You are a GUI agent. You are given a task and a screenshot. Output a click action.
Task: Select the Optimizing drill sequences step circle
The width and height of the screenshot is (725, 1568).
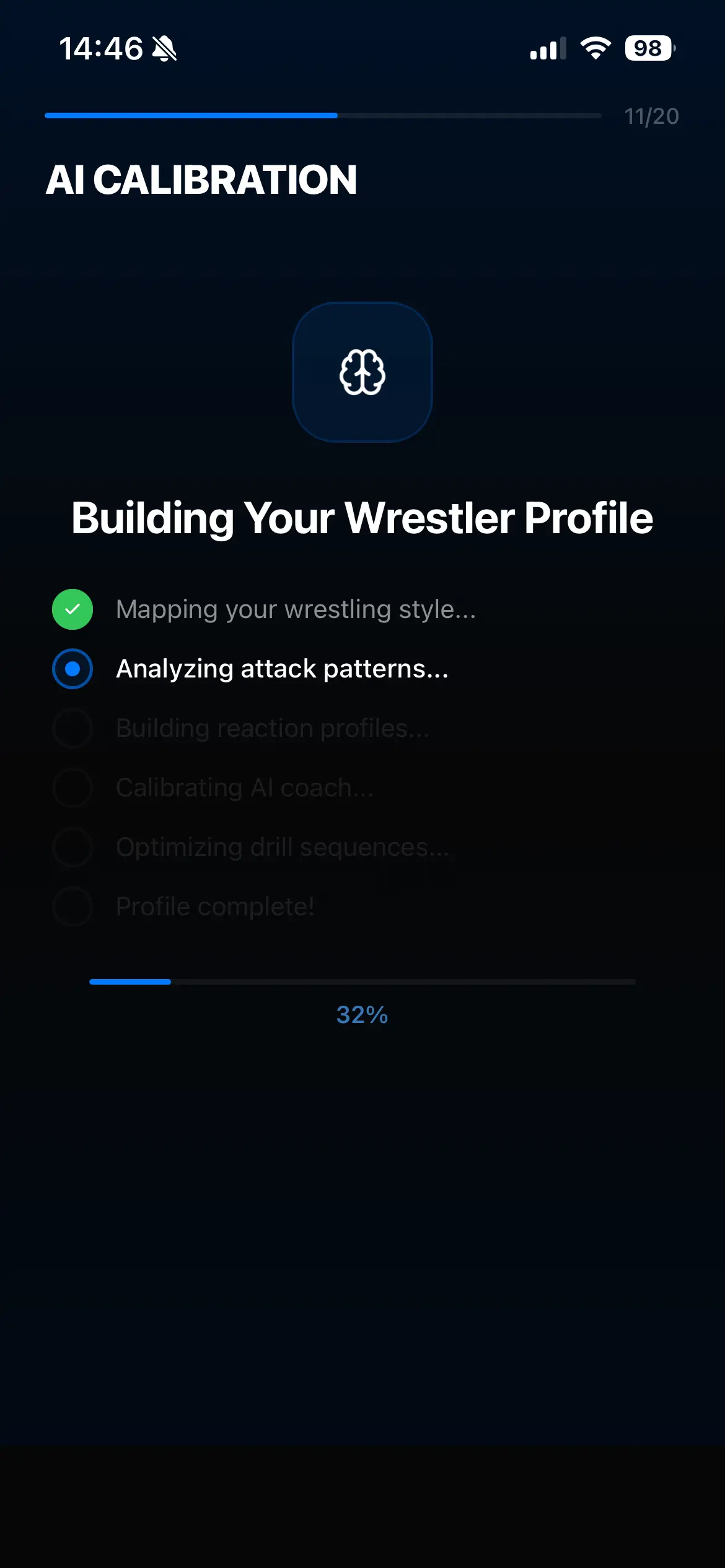(72, 847)
